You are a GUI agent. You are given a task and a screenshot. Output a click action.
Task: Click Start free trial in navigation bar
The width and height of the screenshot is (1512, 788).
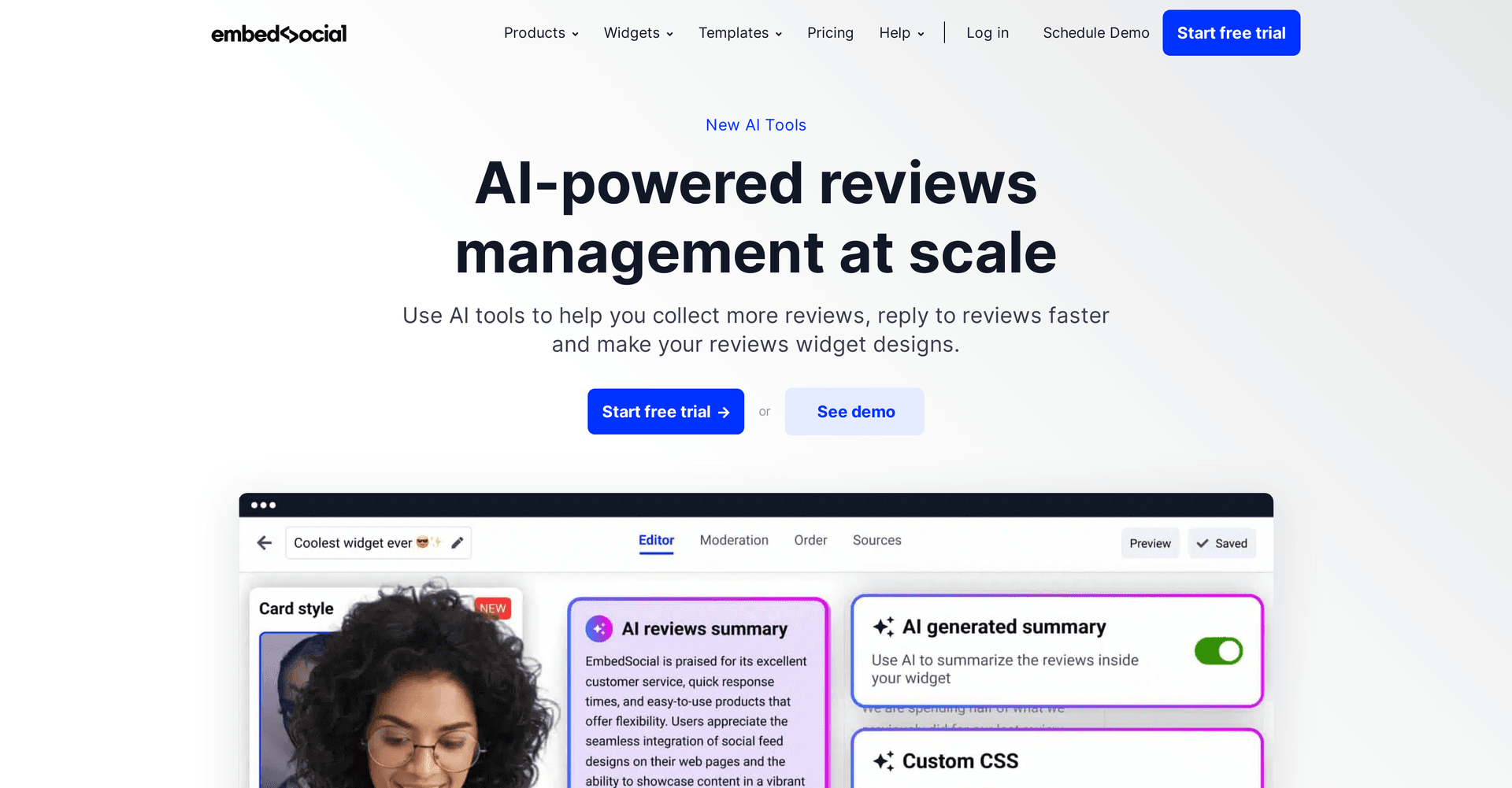(1231, 33)
